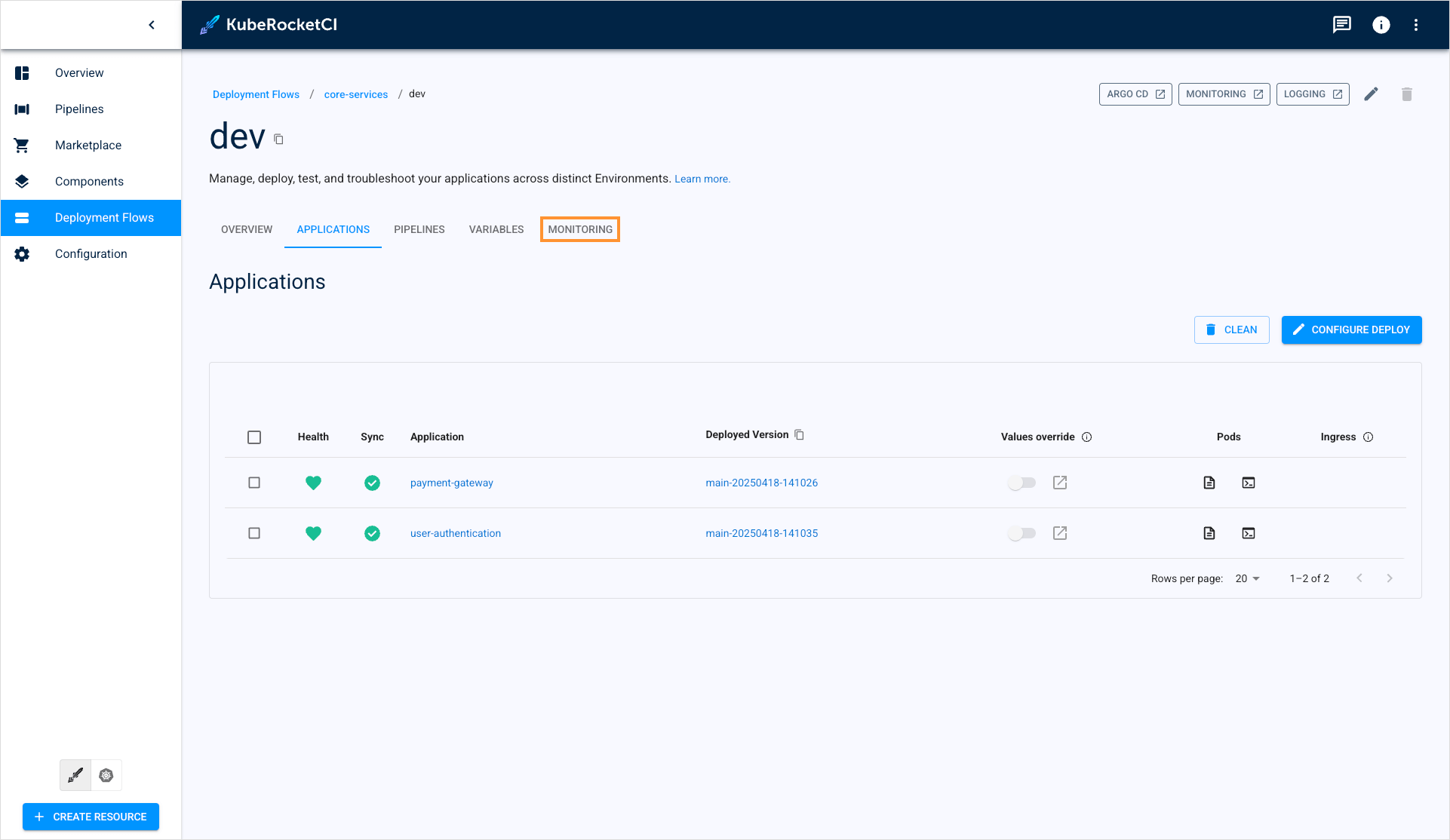1450x840 pixels.
Task: Collapse the left navigation sidebar
Action: click(152, 24)
